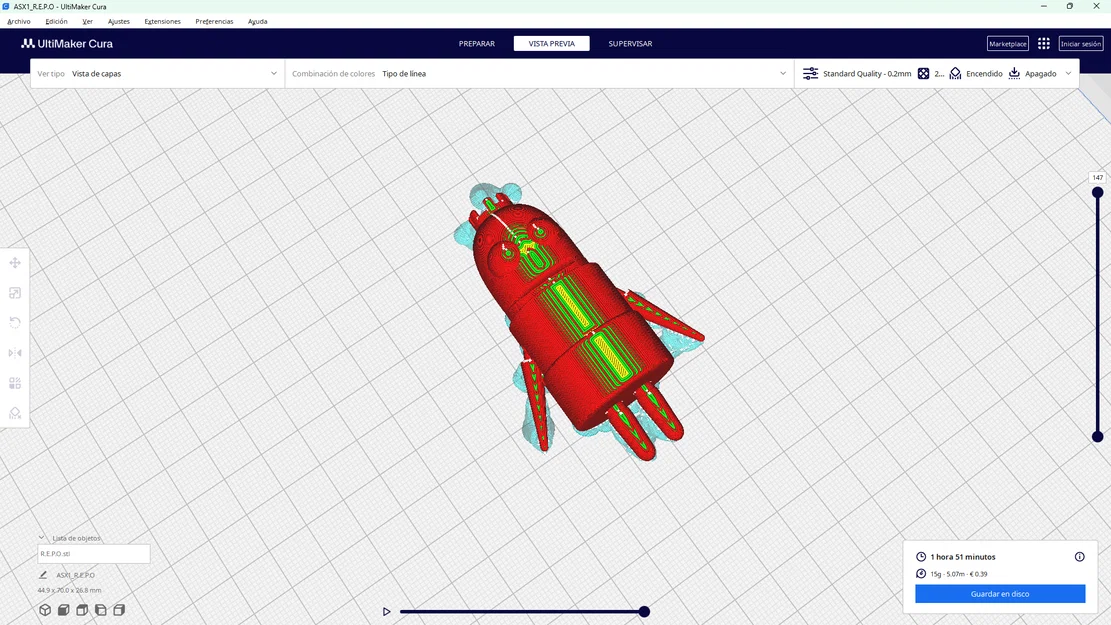Open per-model settings tool
The height and width of the screenshot is (625, 1111).
14,382
